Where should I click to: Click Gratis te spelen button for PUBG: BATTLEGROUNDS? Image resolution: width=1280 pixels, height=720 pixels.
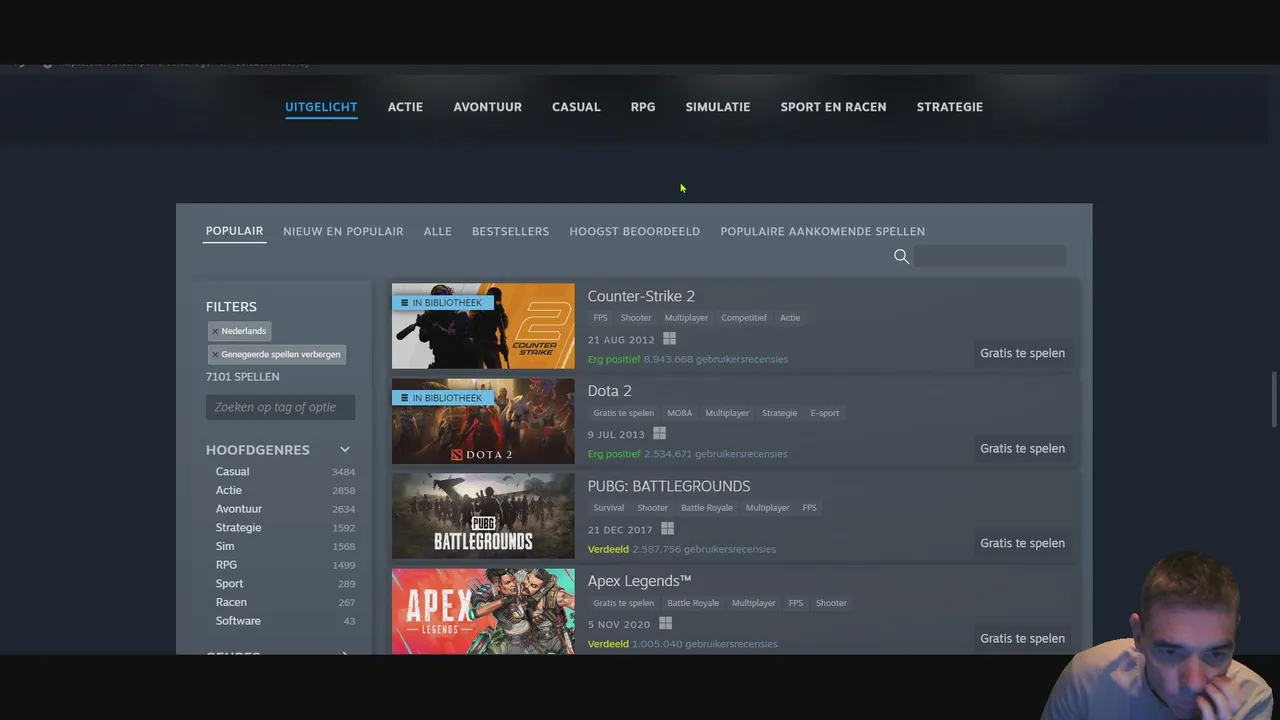(x=1022, y=543)
